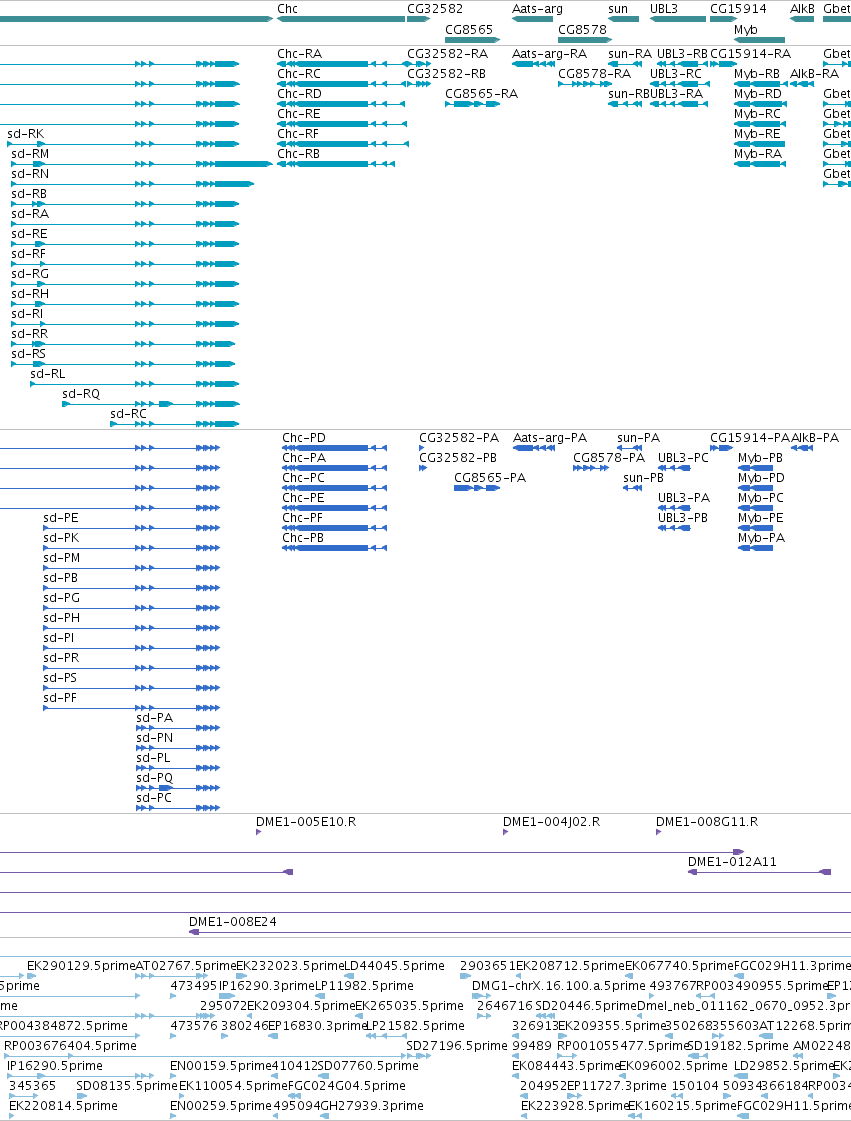Click the CG15914 gene label
Screen dimensions: 851x1121
(738, 9)
